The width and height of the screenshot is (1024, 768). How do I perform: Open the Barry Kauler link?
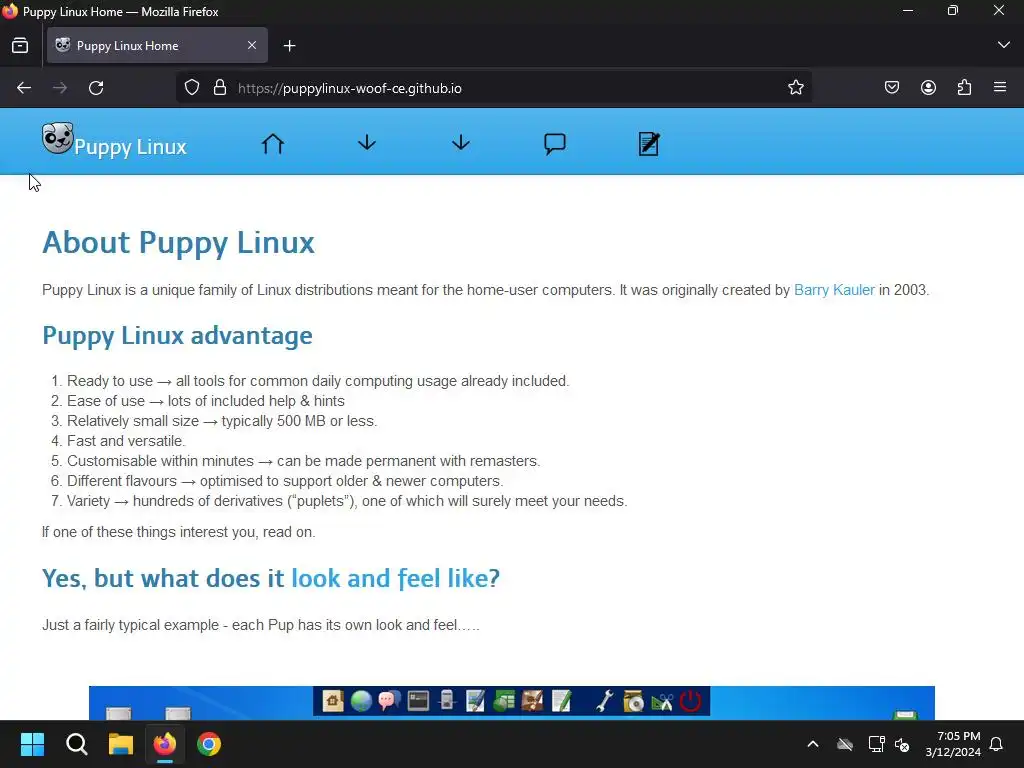pyautogui.click(x=834, y=290)
